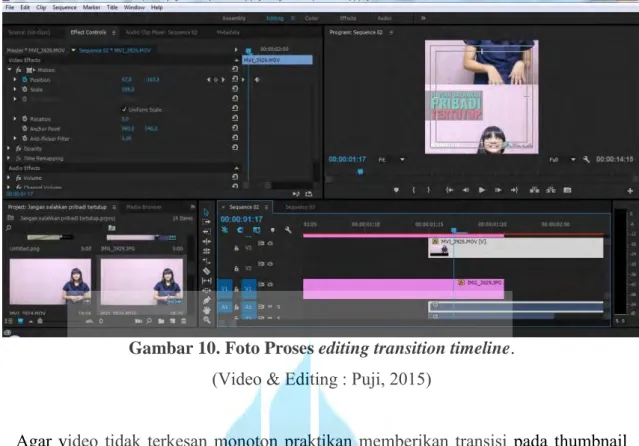The height and width of the screenshot is (446, 639).
Task: Add marker in Program monitor
Action: (396, 190)
